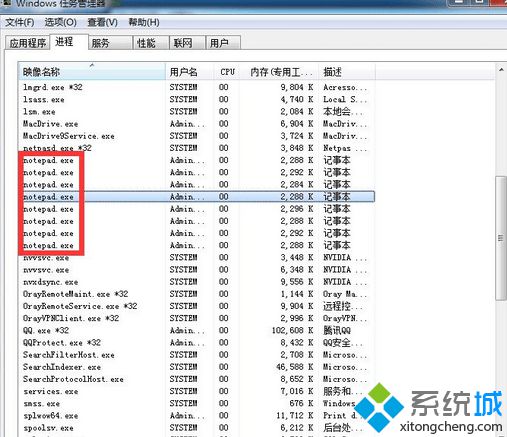Open the 文件(F) menu

tap(20, 22)
